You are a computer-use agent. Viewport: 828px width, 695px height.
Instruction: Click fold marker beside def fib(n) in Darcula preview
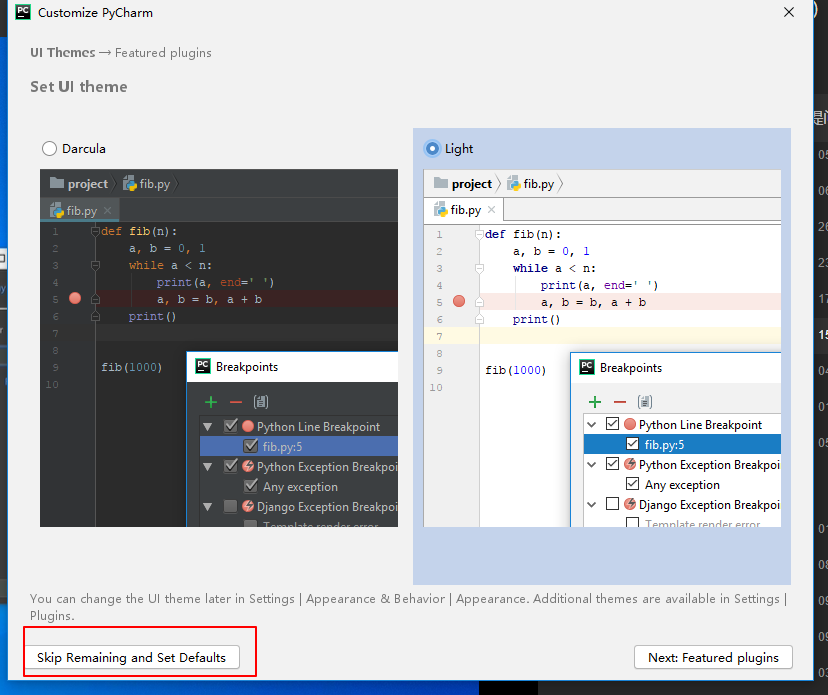pos(95,231)
